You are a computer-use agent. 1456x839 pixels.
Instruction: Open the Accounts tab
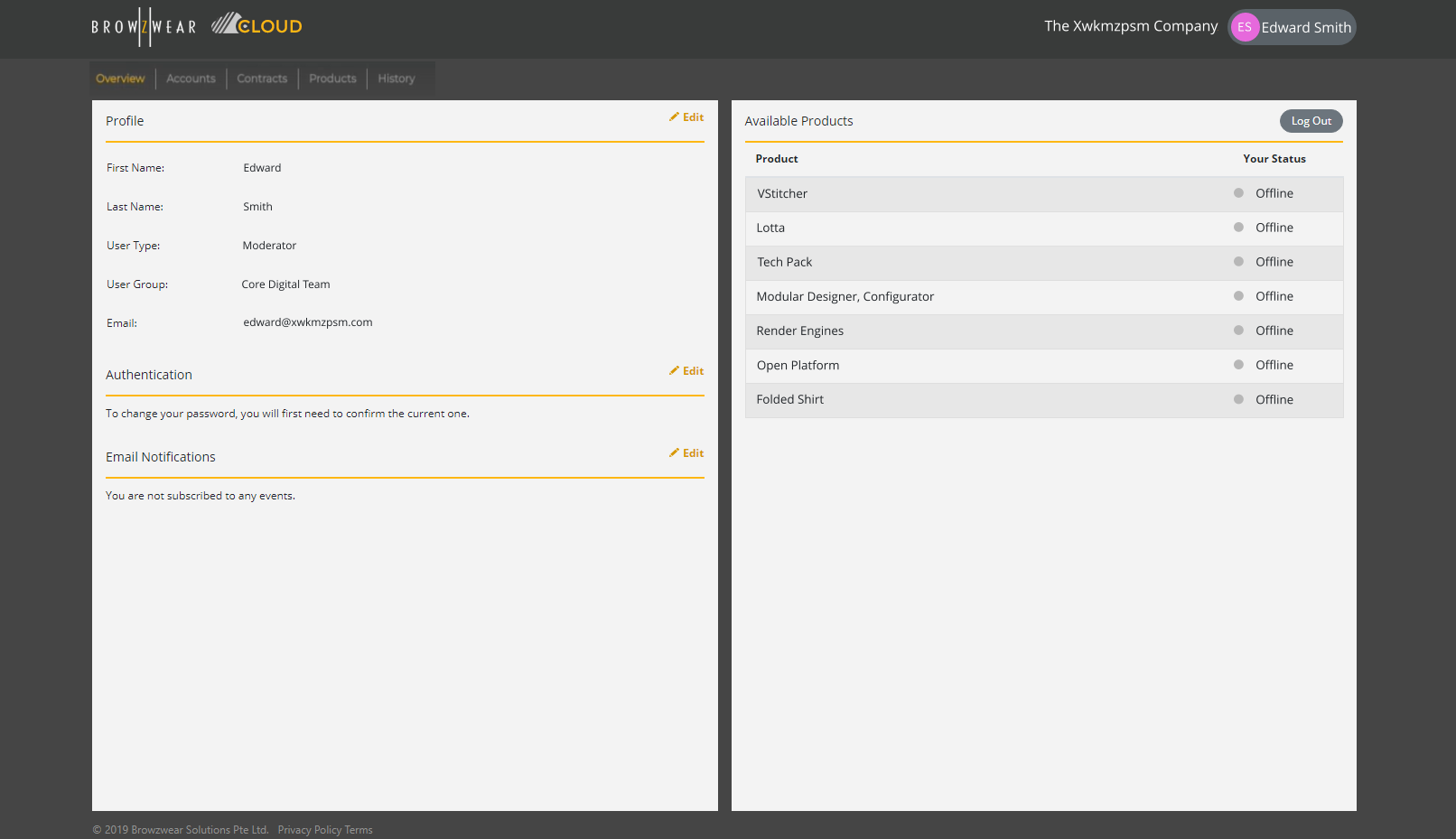[191, 79]
